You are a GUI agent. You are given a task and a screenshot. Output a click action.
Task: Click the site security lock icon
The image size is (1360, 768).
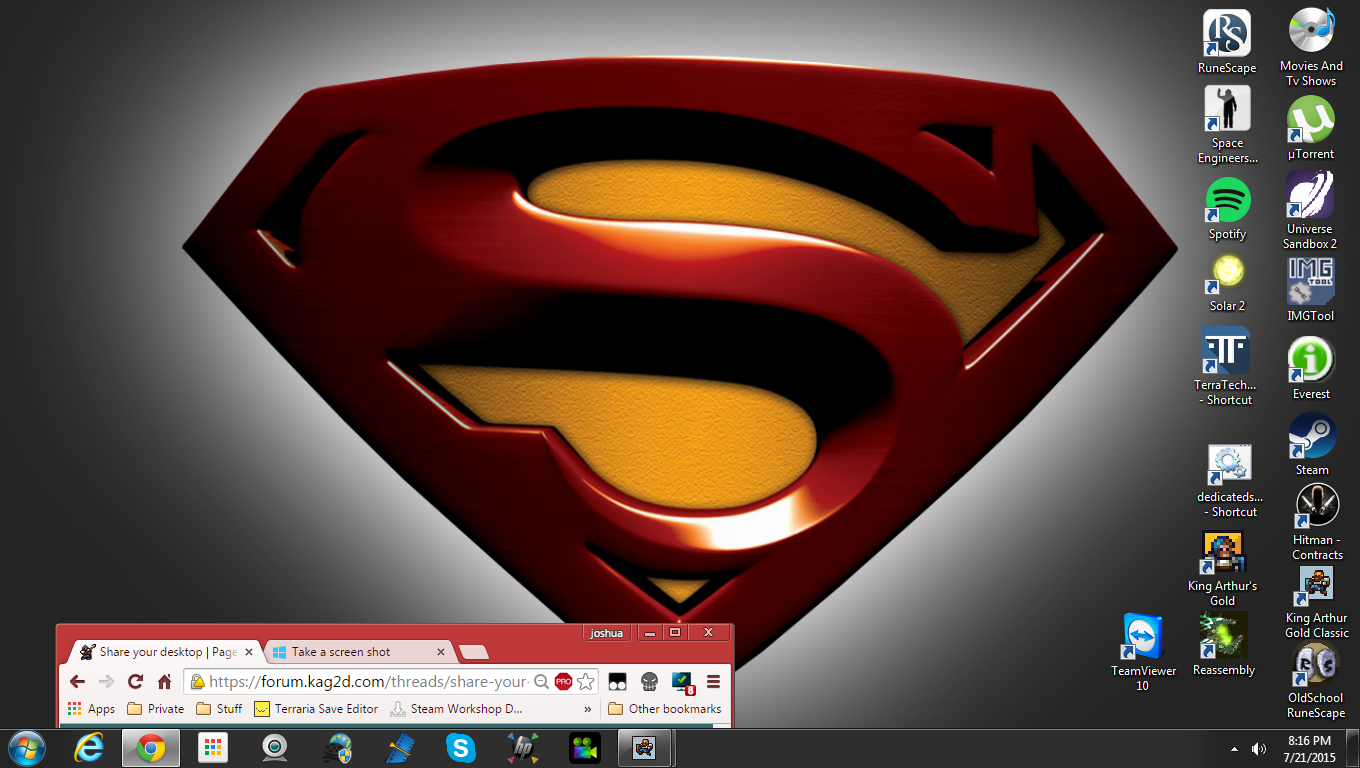tap(197, 682)
